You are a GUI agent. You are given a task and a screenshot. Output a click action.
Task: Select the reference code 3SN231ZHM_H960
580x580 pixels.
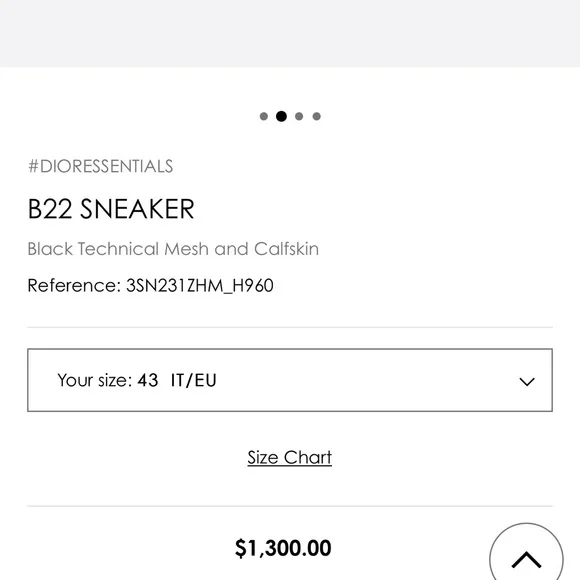pos(200,286)
